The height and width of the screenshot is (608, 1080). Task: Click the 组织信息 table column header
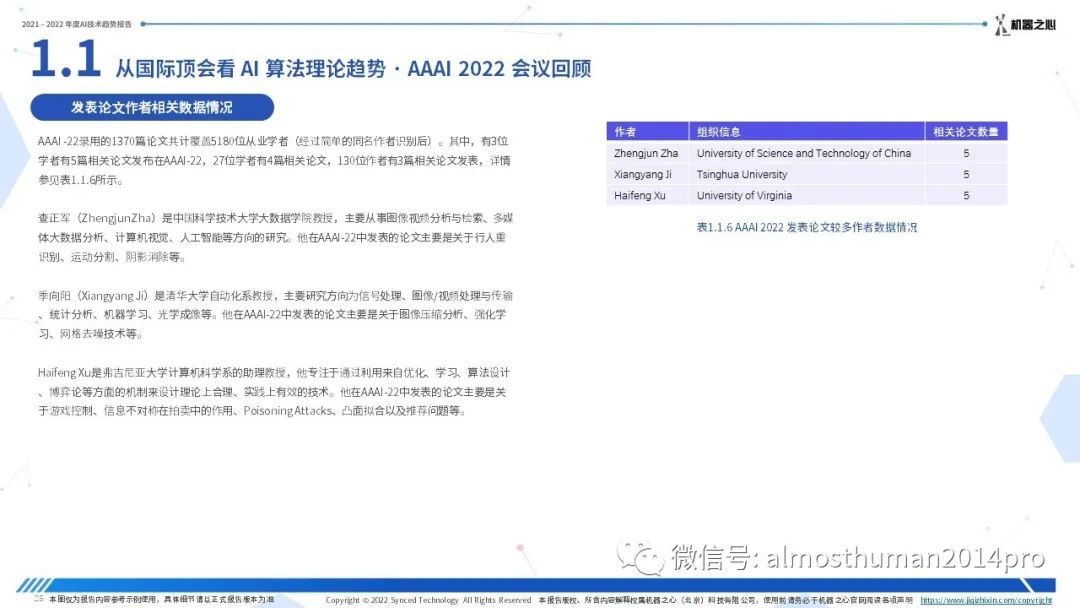click(x=806, y=131)
